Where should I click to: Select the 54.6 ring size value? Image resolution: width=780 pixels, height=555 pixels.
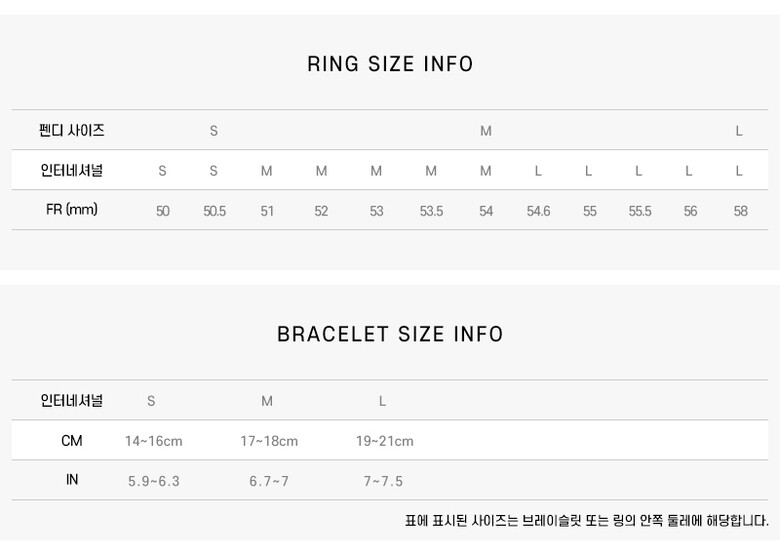538,211
